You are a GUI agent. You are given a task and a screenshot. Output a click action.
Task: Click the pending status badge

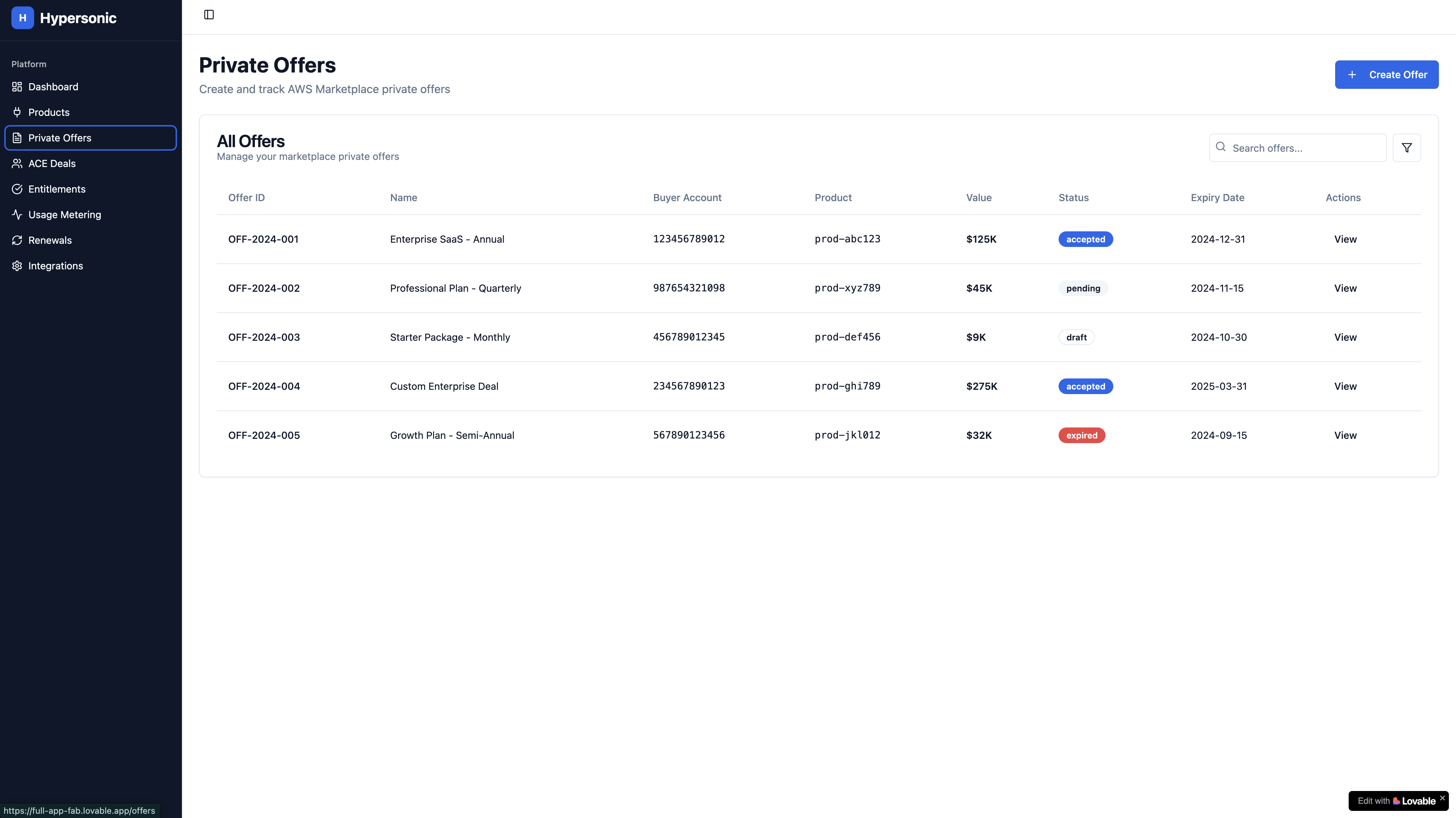click(x=1082, y=289)
